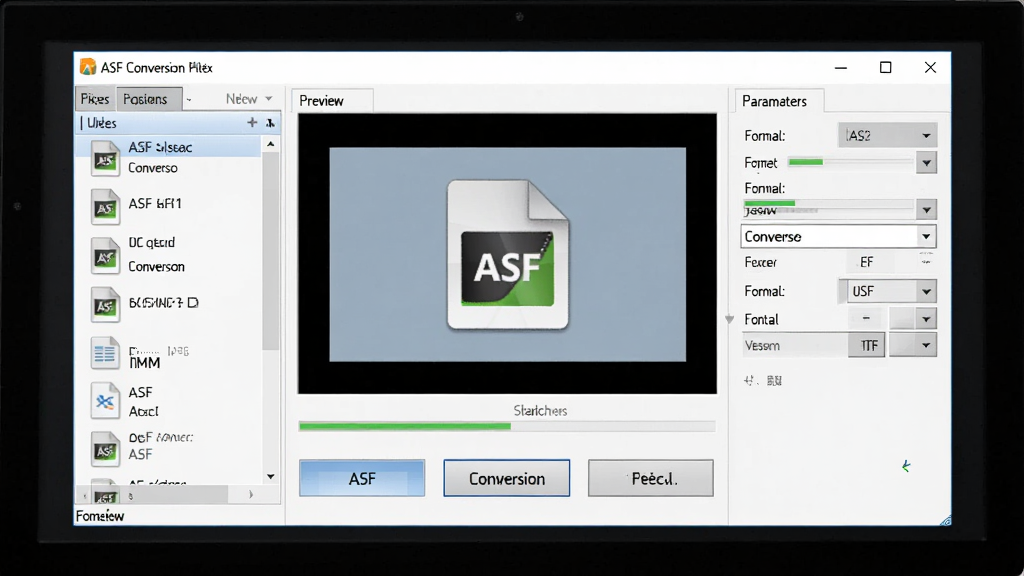Click the TTF button in Vesom row
The width and height of the screenshot is (1024, 576).
[x=867, y=345]
